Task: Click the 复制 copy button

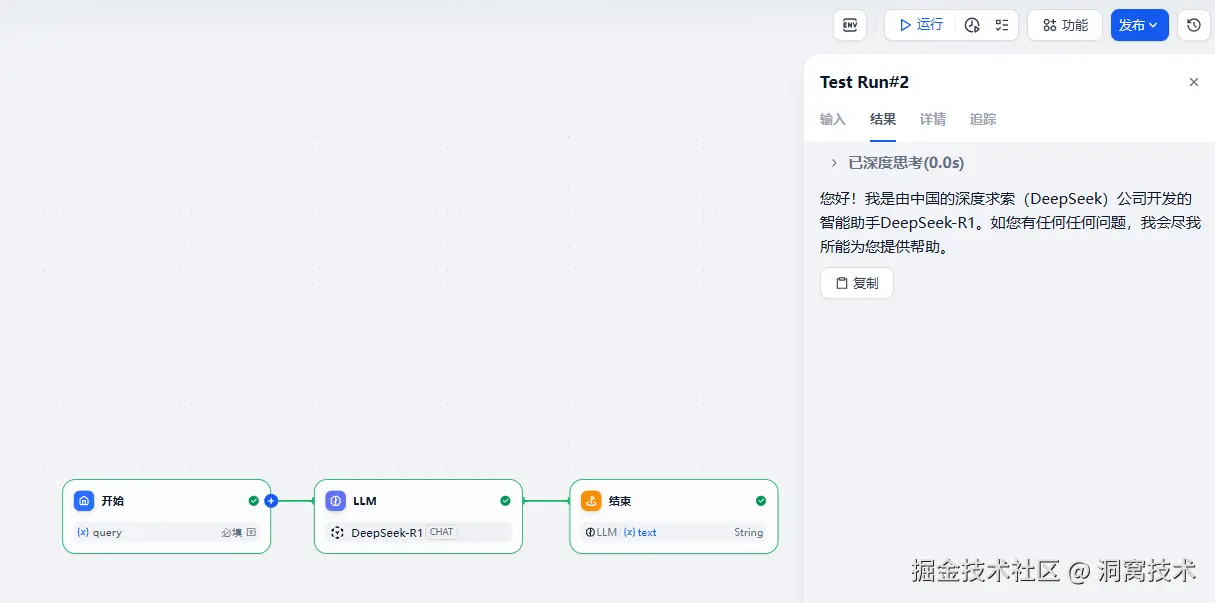Action: tap(857, 283)
